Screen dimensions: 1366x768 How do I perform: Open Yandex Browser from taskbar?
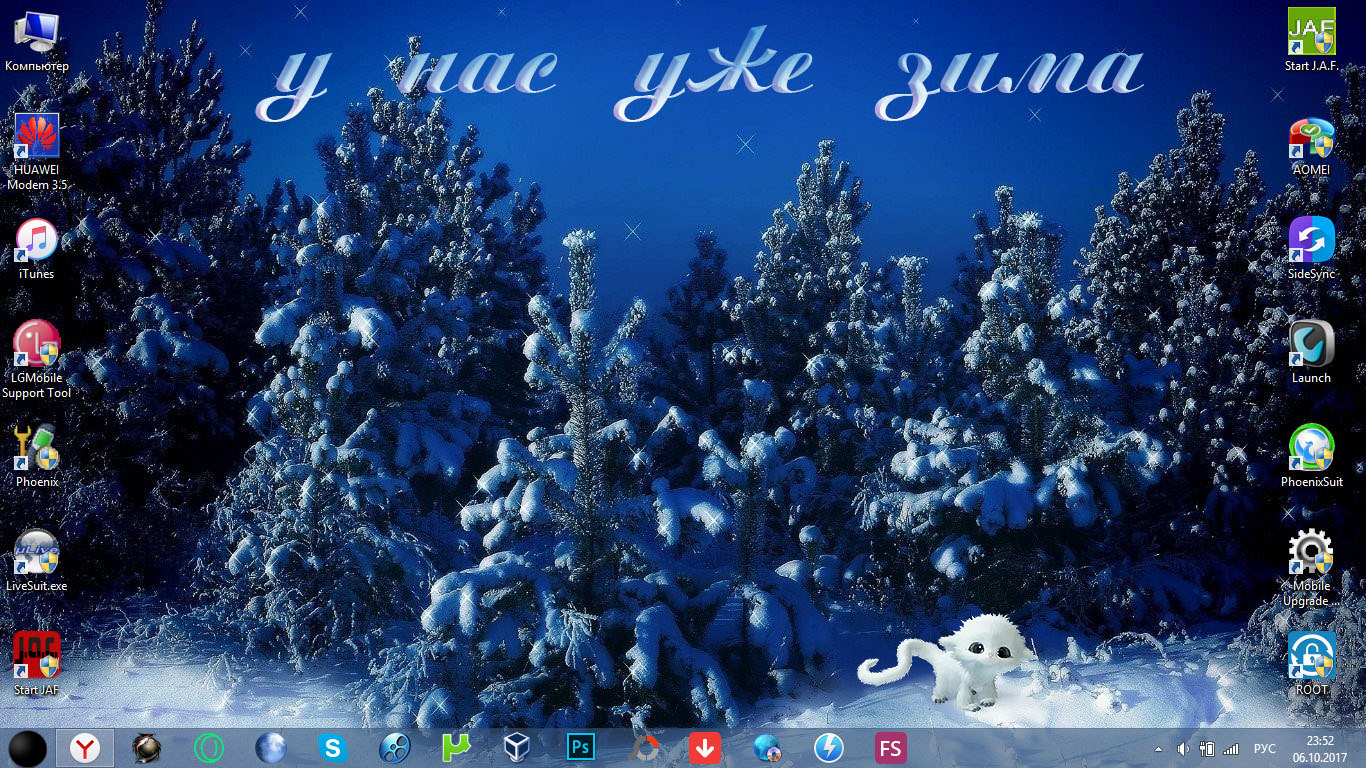coord(86,748)
